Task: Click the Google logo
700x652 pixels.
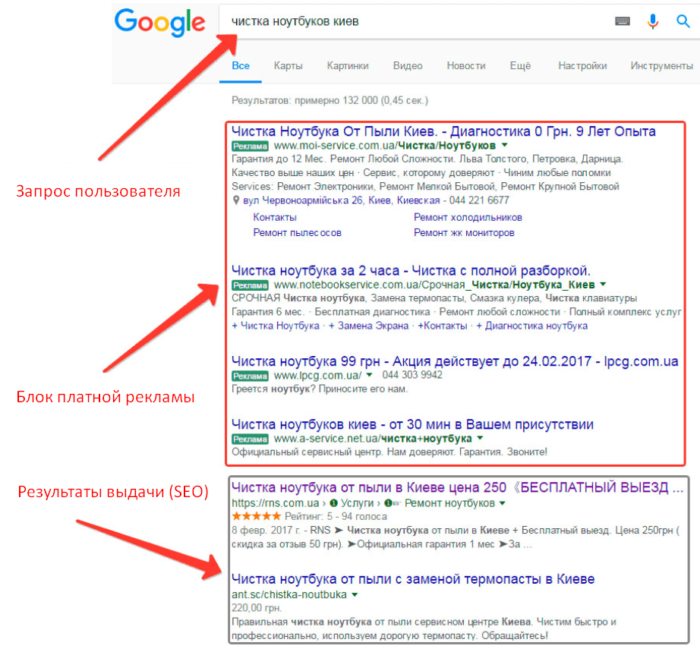Action: [x=160, y=22]
